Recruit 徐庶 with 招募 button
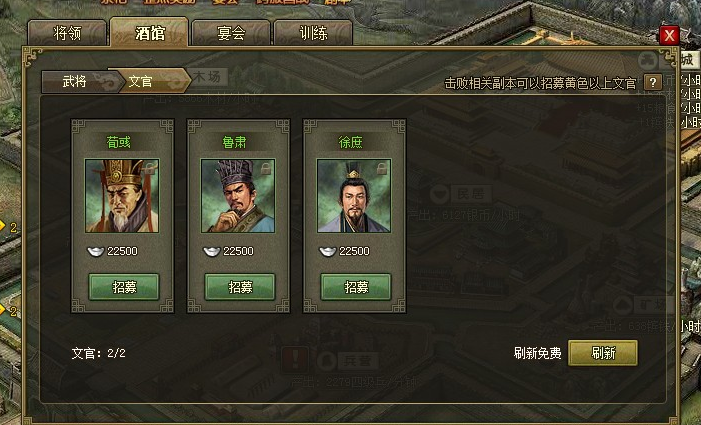Image resolution: width=701 pixels, height=425 pixels. click(356, 287)
